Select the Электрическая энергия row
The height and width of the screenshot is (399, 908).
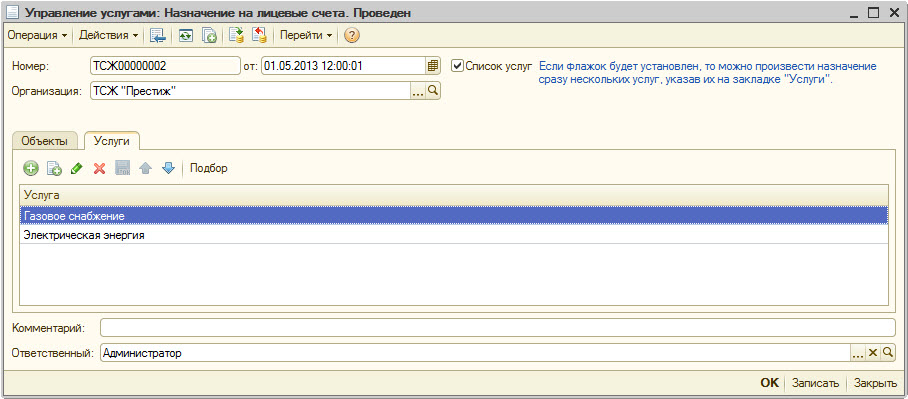[x=454, y=236]
